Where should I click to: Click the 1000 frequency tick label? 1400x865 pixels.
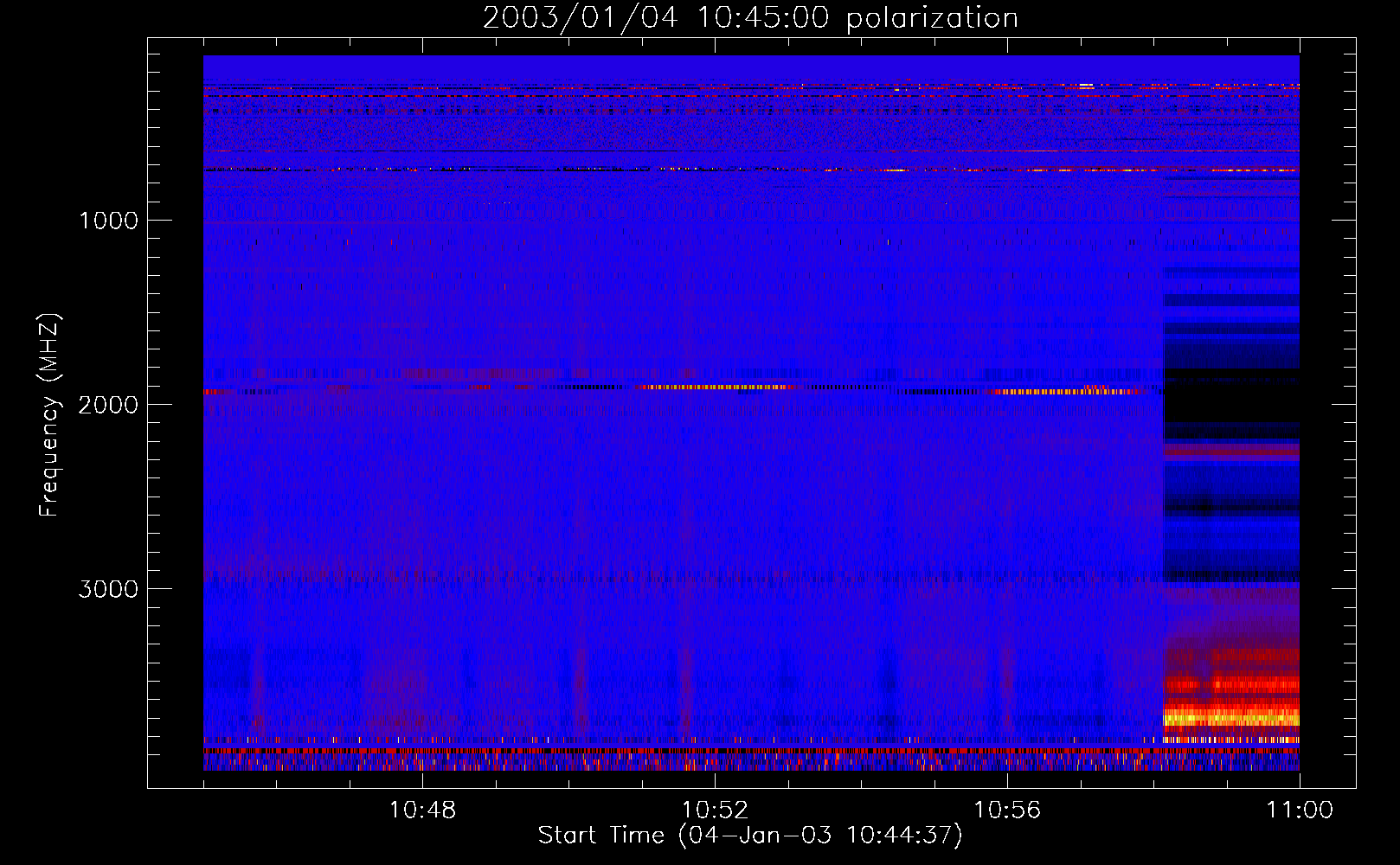pos(108,221)
